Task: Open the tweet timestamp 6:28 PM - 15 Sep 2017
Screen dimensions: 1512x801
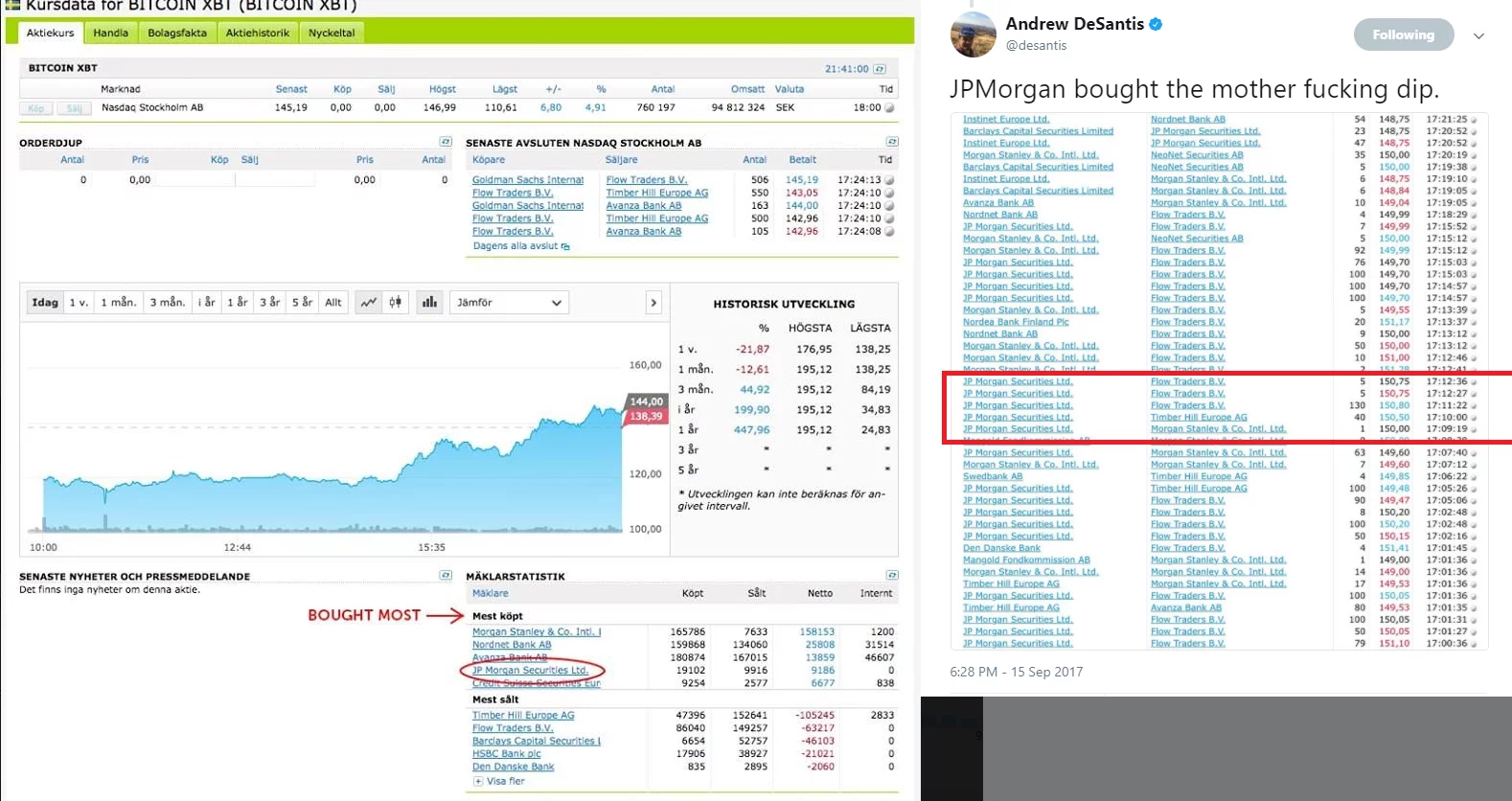Action: (x=1017, y=672)
